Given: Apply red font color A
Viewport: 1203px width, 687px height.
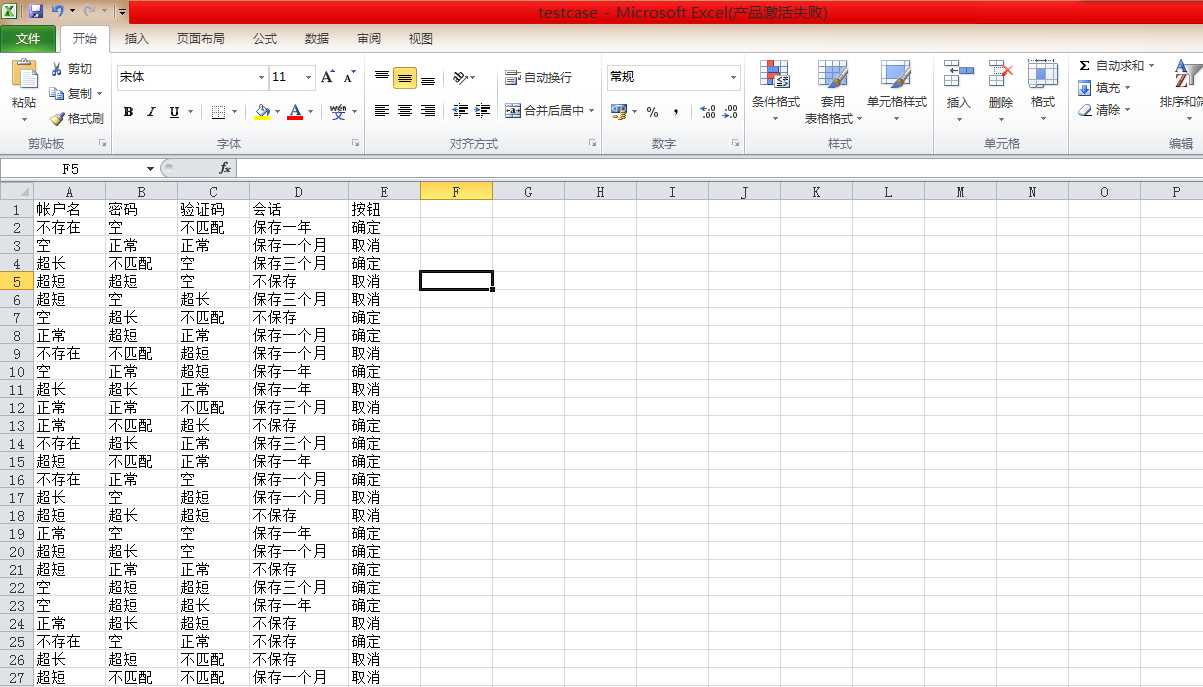Looking at the screenshot, I should click(x=295, y=112).
